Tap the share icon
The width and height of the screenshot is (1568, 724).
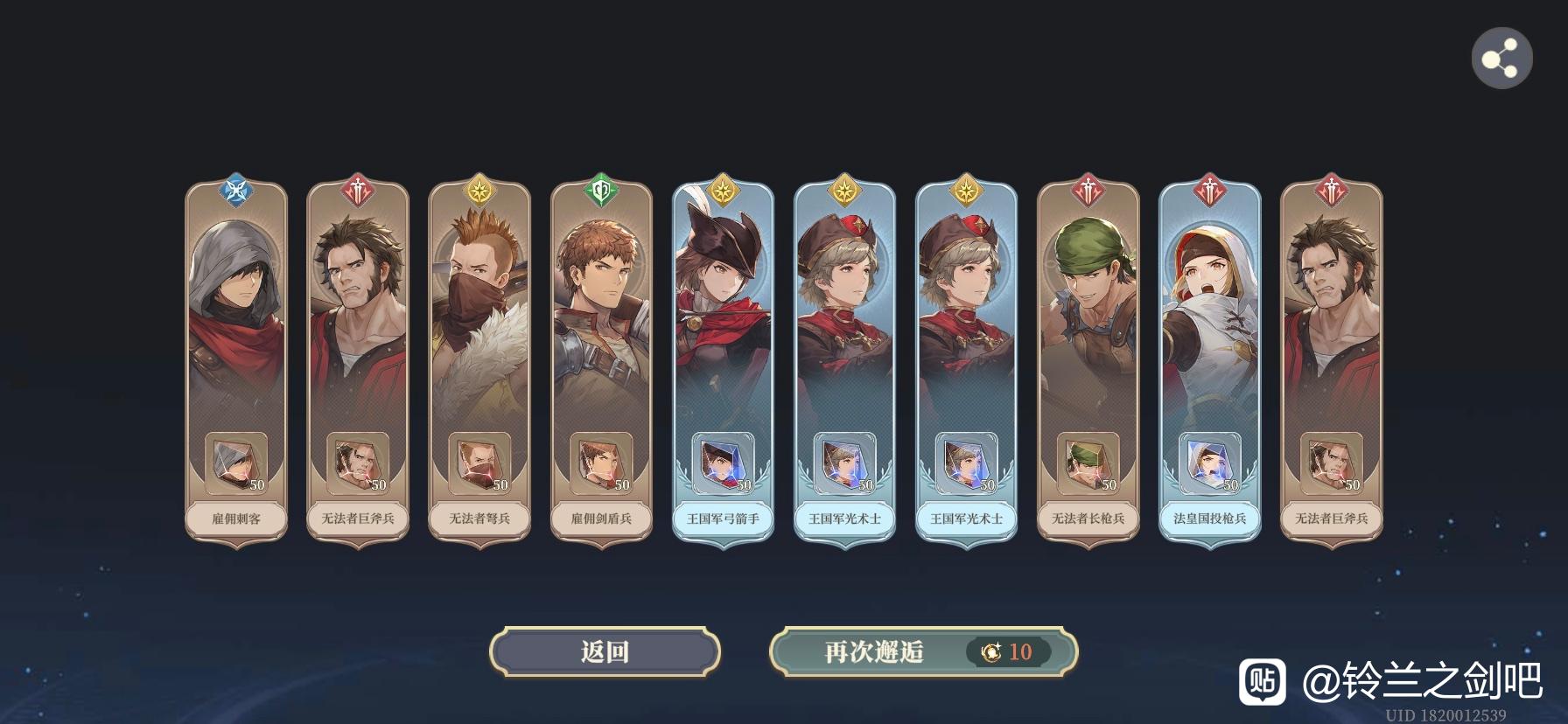coord(1501,59)
